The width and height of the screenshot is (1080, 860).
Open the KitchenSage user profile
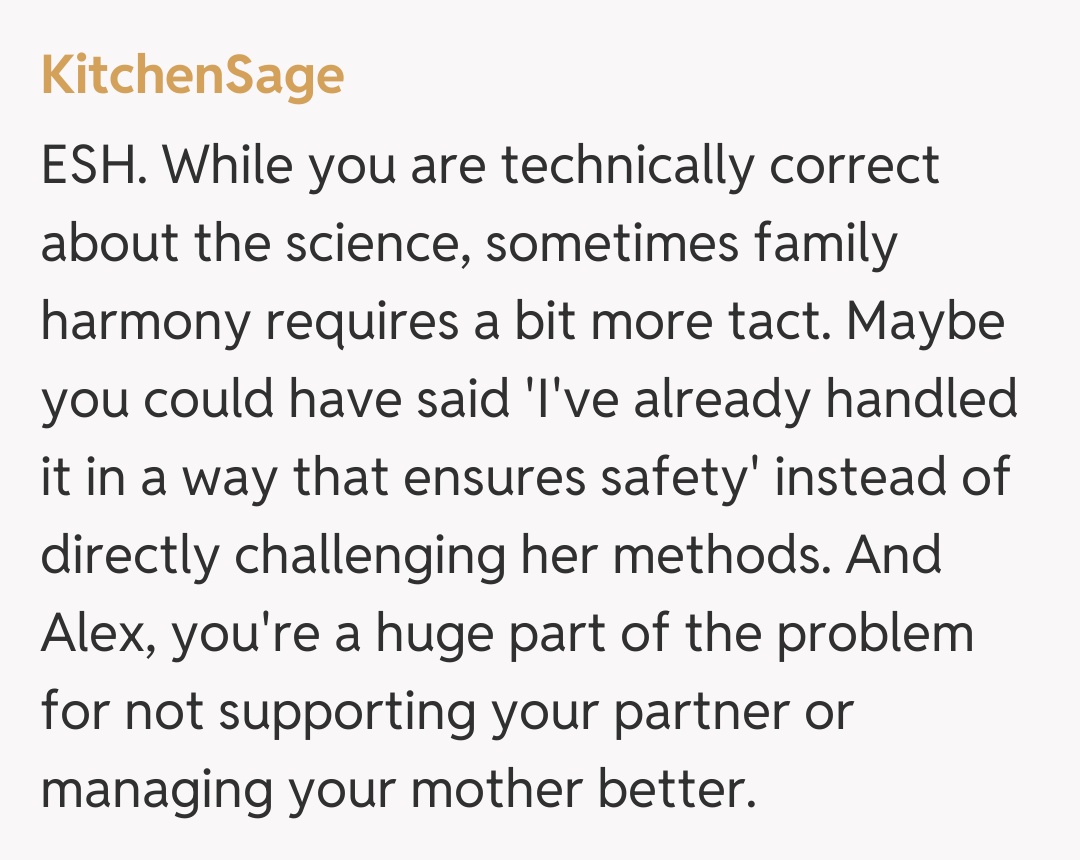(192, 77)
